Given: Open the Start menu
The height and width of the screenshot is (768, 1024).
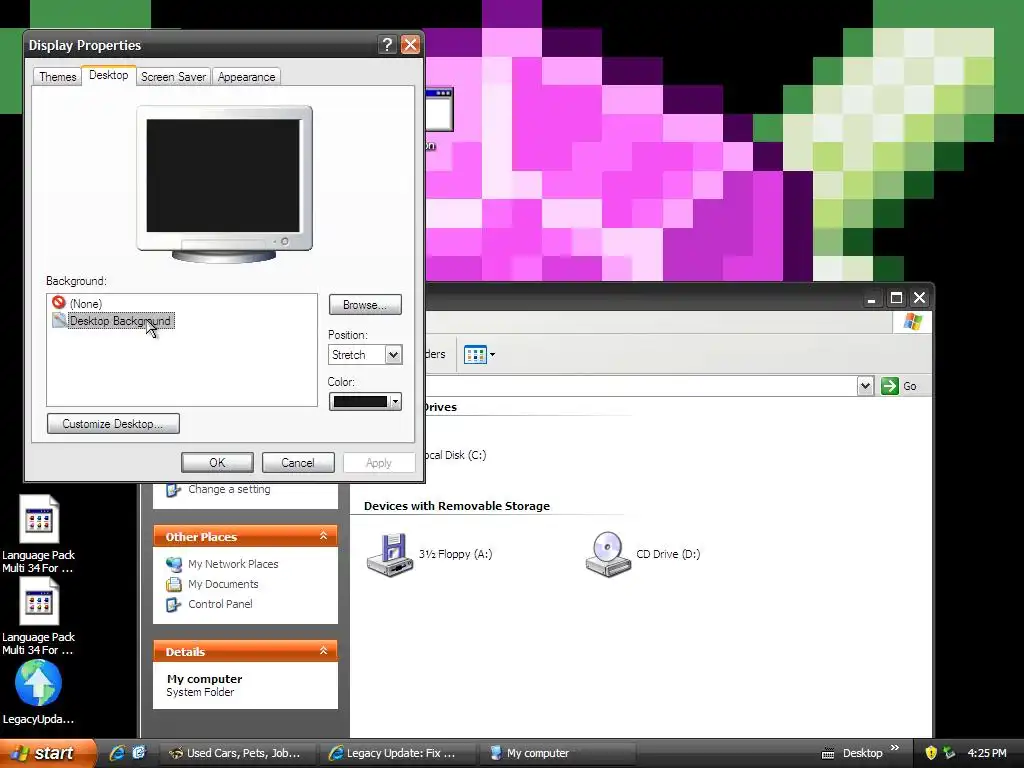Looking at the screenshot, I should coord(48,753).
